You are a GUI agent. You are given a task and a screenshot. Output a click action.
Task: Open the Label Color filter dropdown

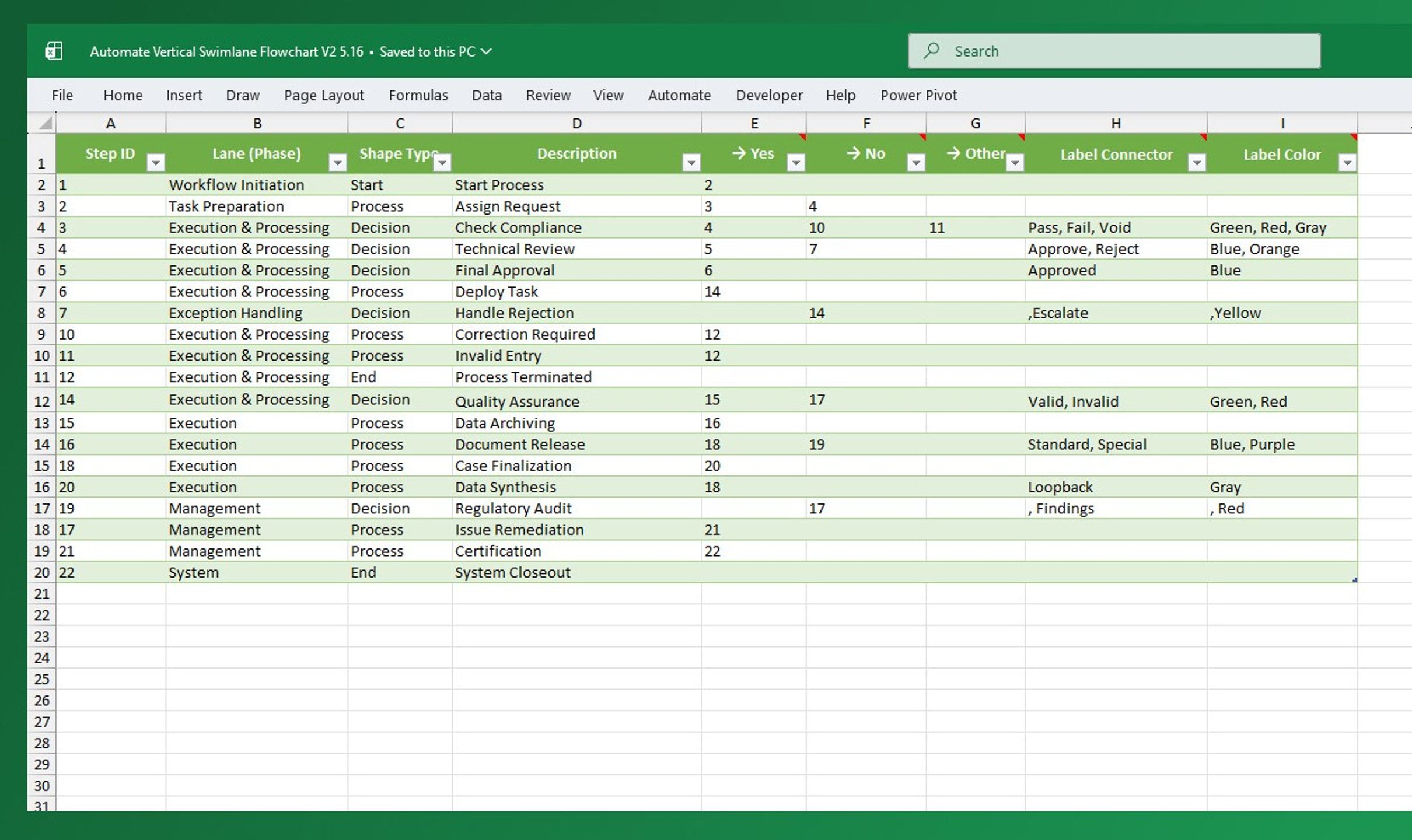[x=1347, y=162]
